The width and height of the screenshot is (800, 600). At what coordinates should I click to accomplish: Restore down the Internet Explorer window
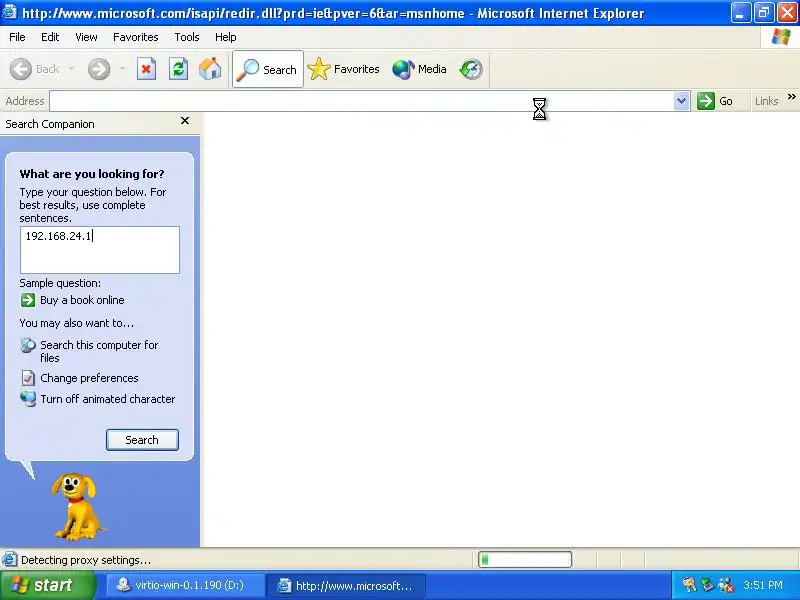[764, 13]
